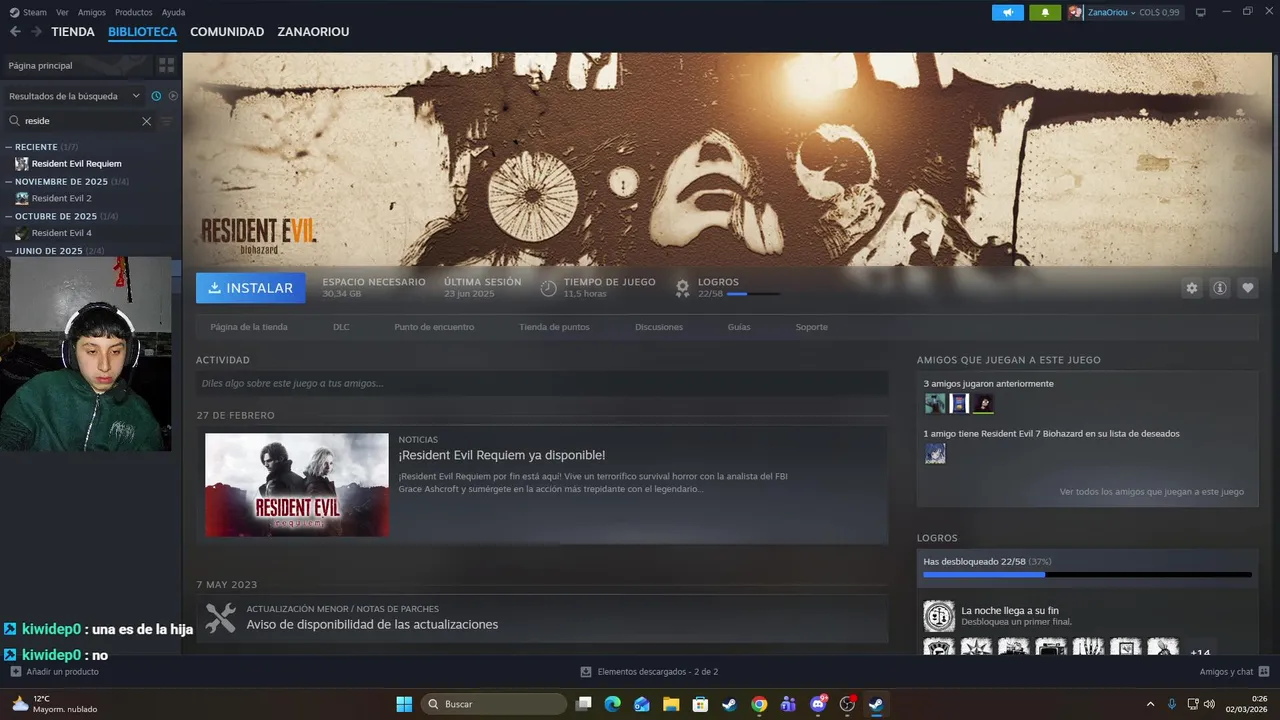Open Página de la tienda tab

(x=249, y=327)
